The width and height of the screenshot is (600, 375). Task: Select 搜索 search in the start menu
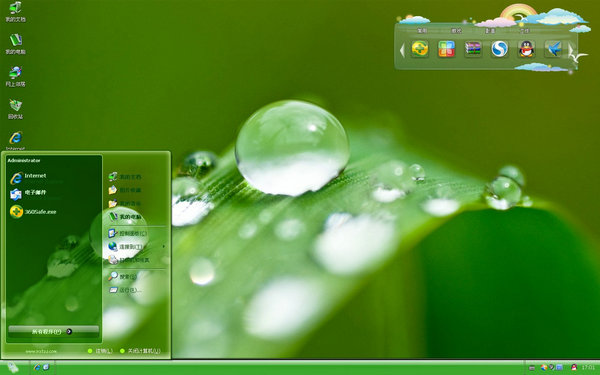point(122,276)
